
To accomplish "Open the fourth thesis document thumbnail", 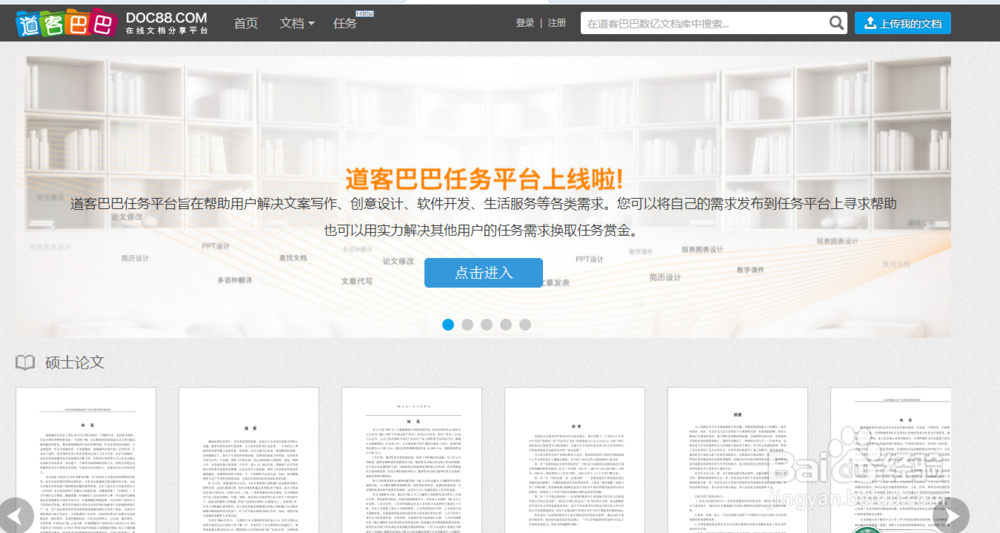I will click(575, 460).
